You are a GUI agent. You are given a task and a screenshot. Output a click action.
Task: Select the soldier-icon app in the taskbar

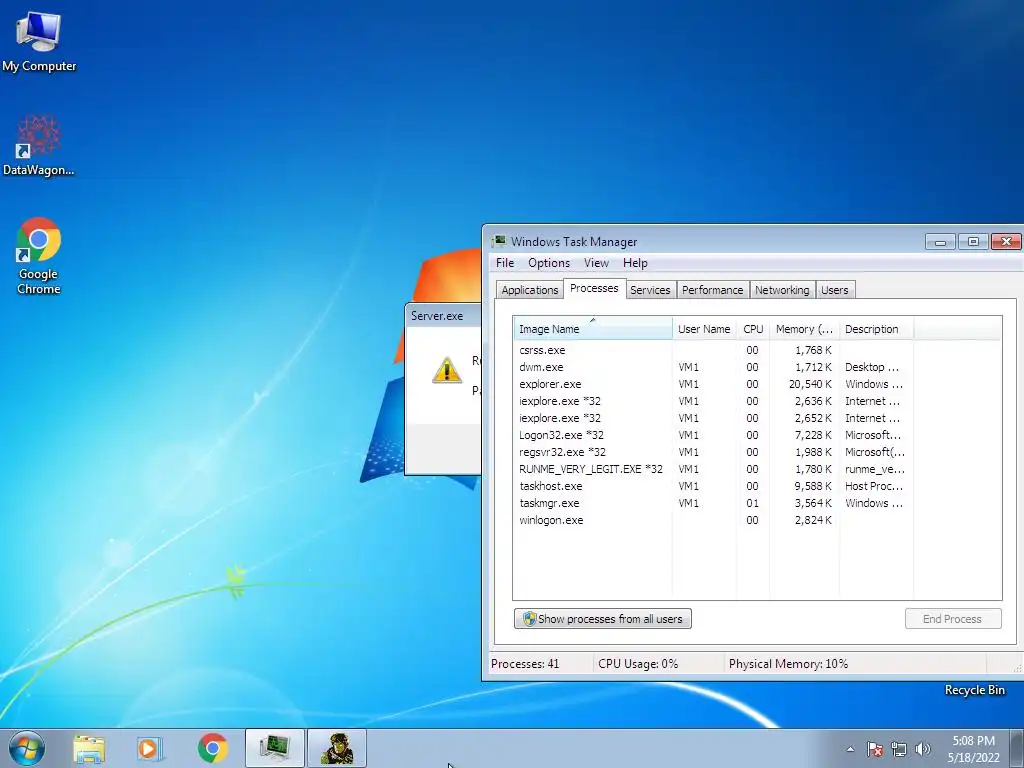coord(337,748)
